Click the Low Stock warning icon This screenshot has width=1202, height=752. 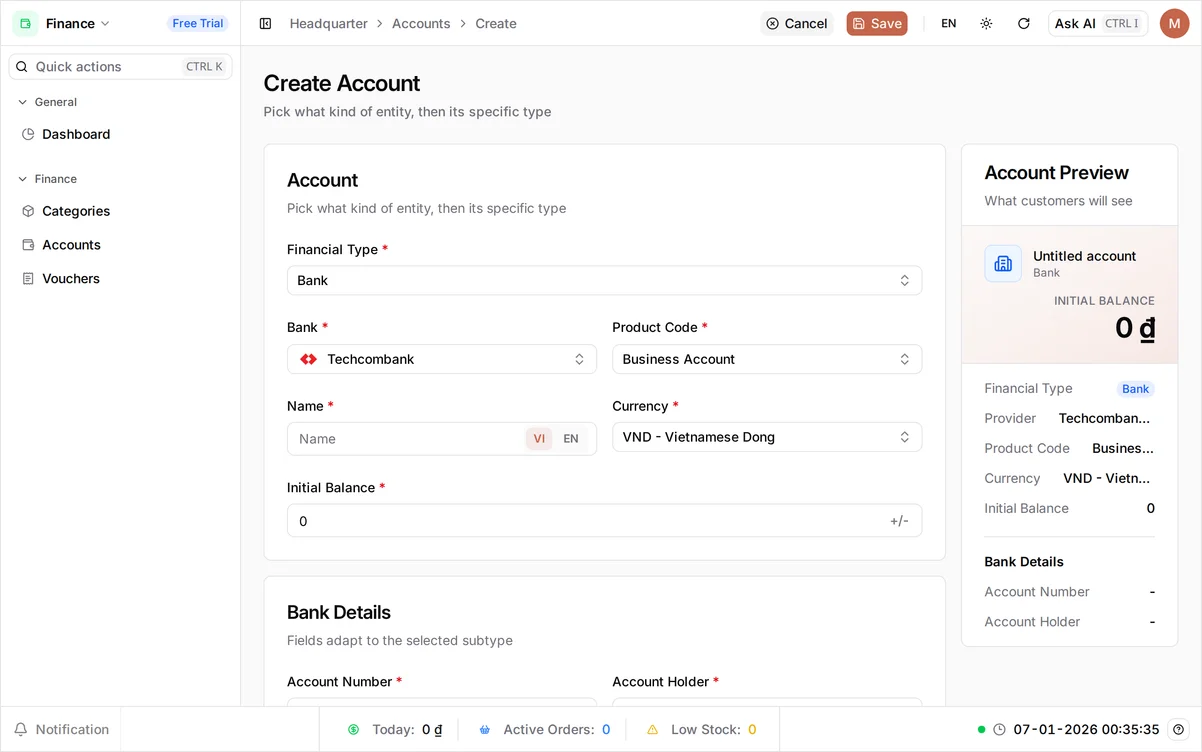pyautogui.click(x=653, y=730)
